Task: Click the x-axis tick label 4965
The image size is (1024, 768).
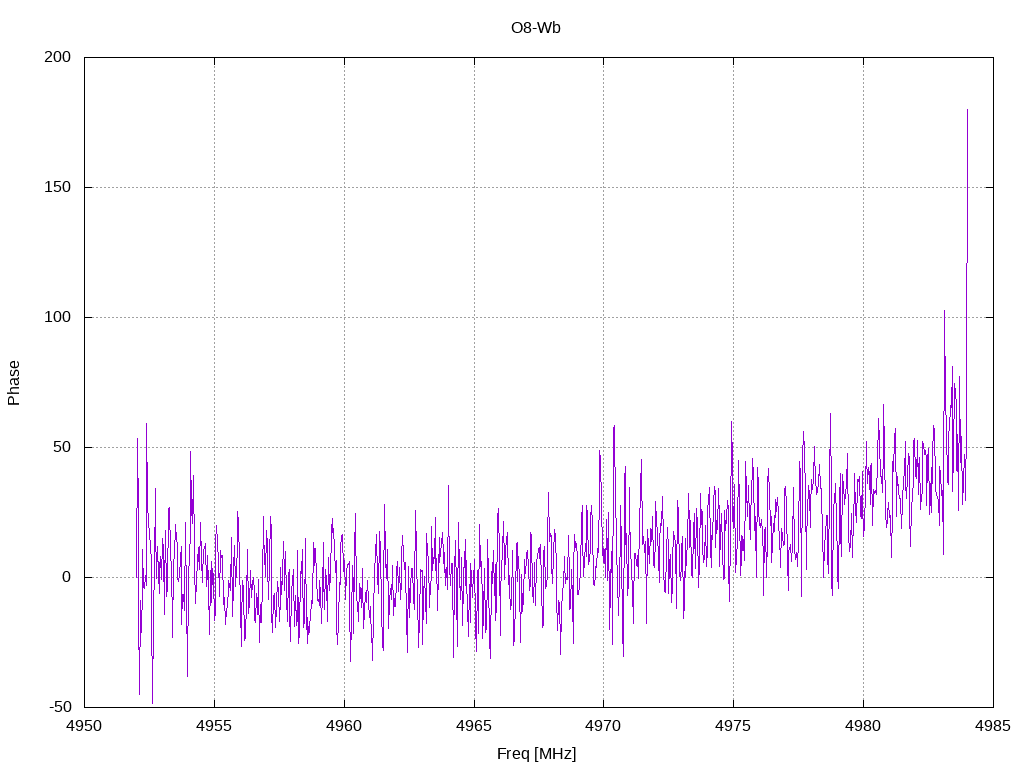Action: [474, 726]
